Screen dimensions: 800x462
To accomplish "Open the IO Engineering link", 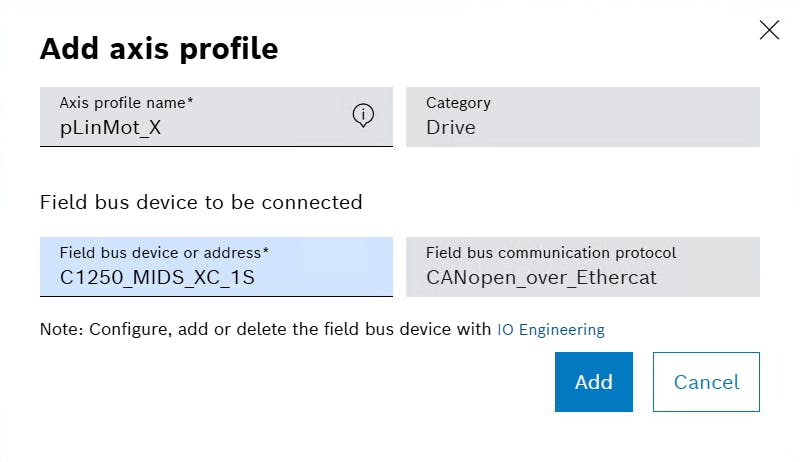I will click(x=551, y=329).
